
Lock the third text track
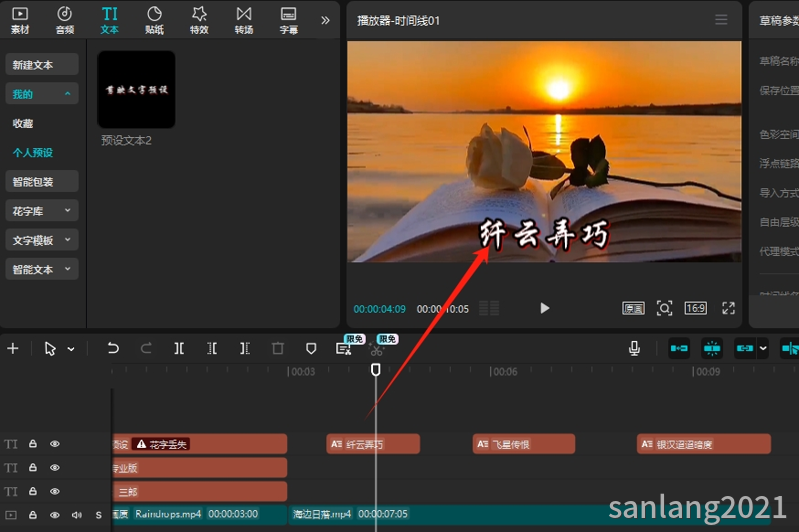click(x=33, y=491)
